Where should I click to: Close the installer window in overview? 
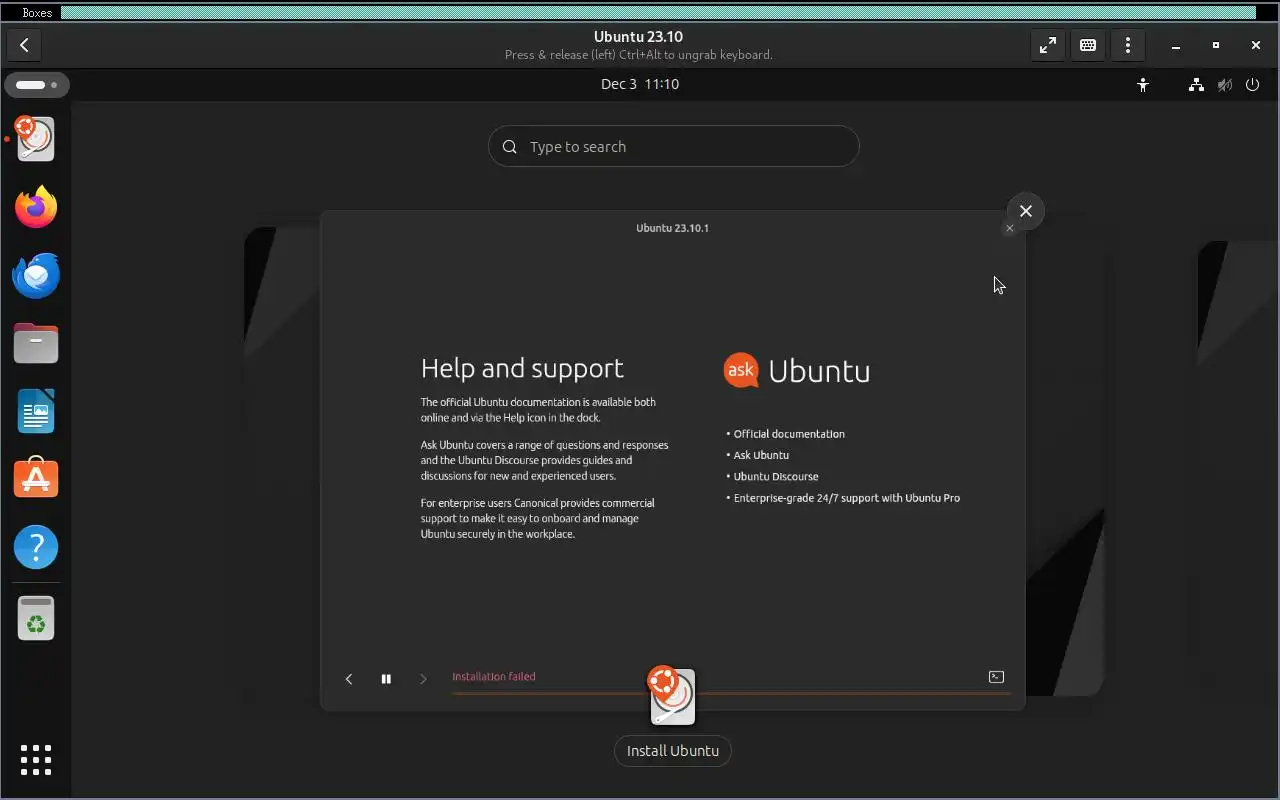pos(1025,211)
